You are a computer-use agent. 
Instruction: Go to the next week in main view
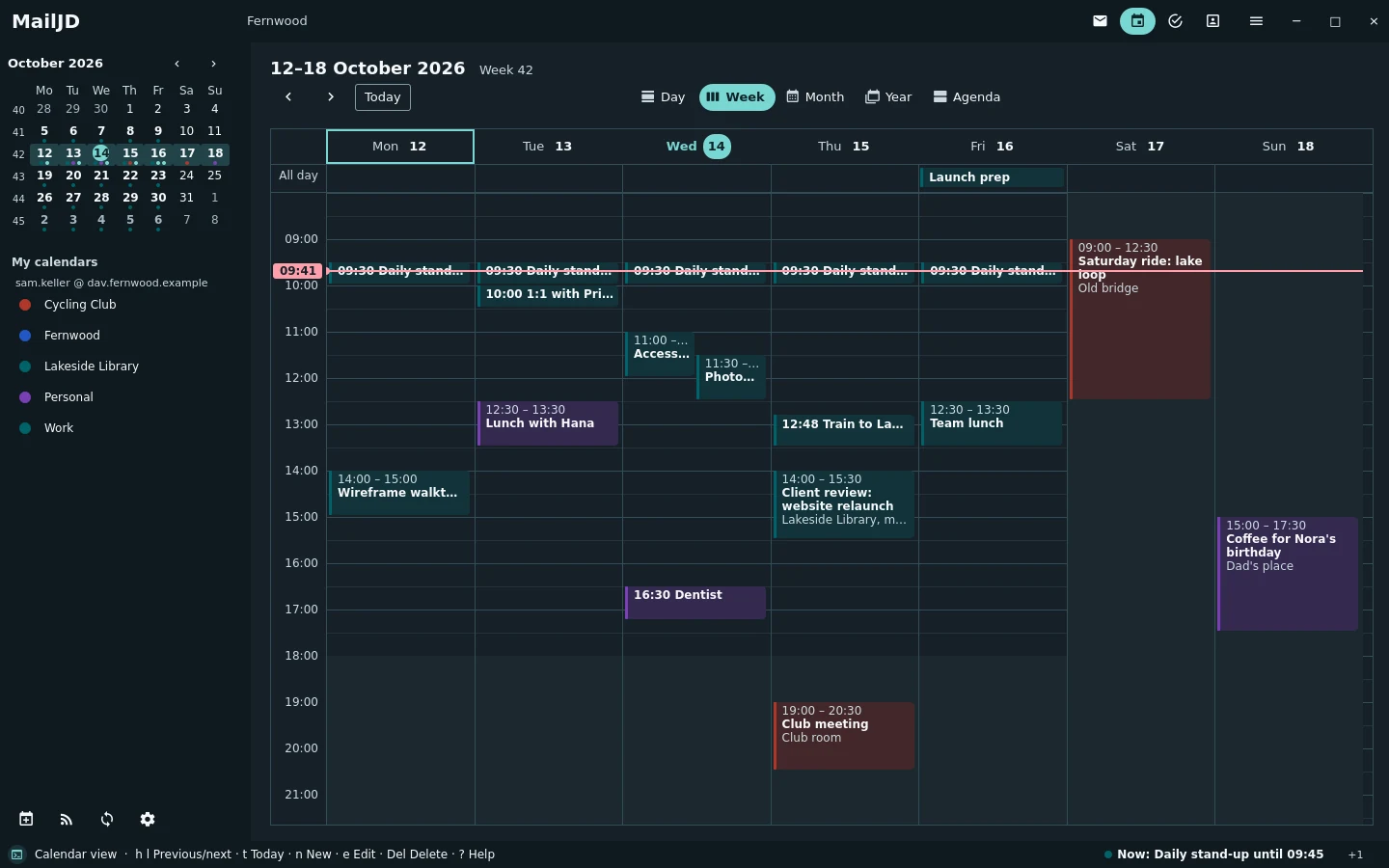point(331,97)
